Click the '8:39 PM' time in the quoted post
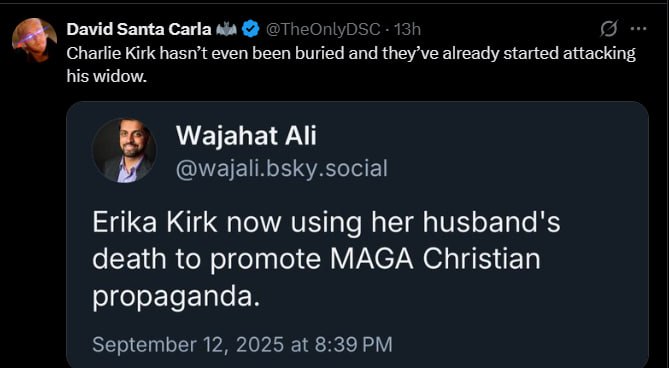Viewport: 669px width, 368px height. pos(353,344)
